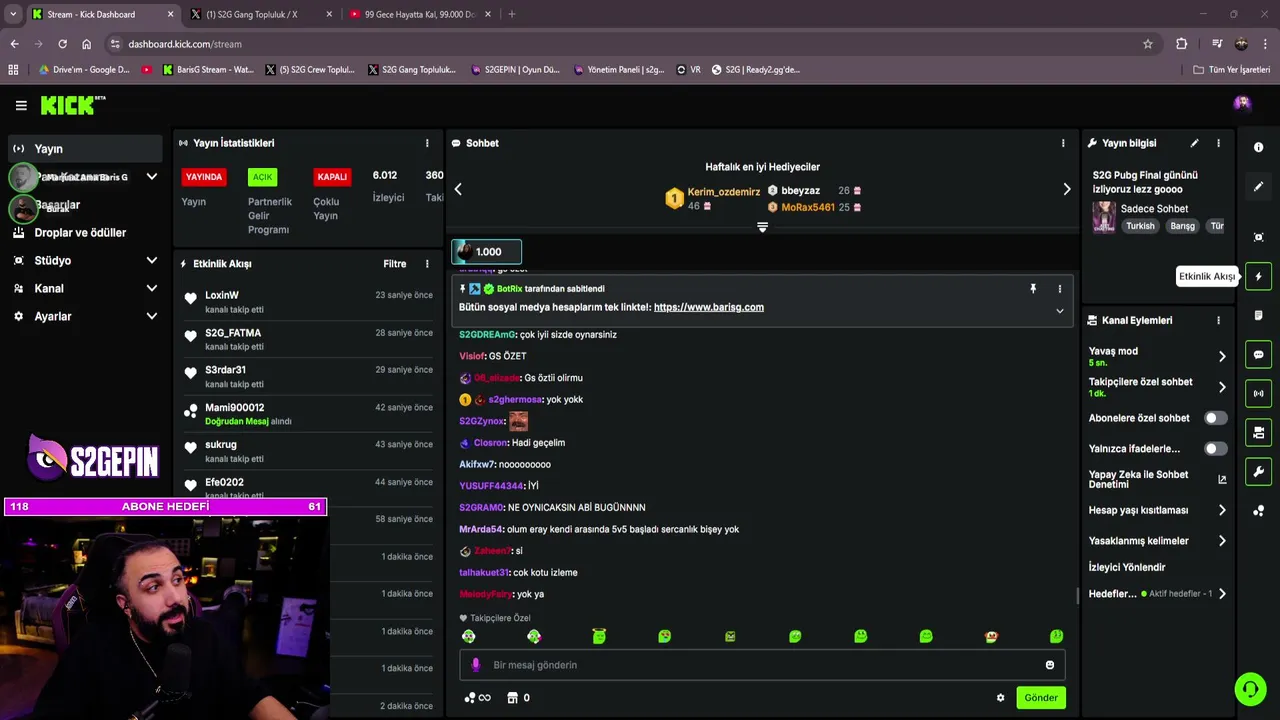
Task: Open Yapay Zeka ile Sohbet Denetimi link
Action: [1157, 479]
